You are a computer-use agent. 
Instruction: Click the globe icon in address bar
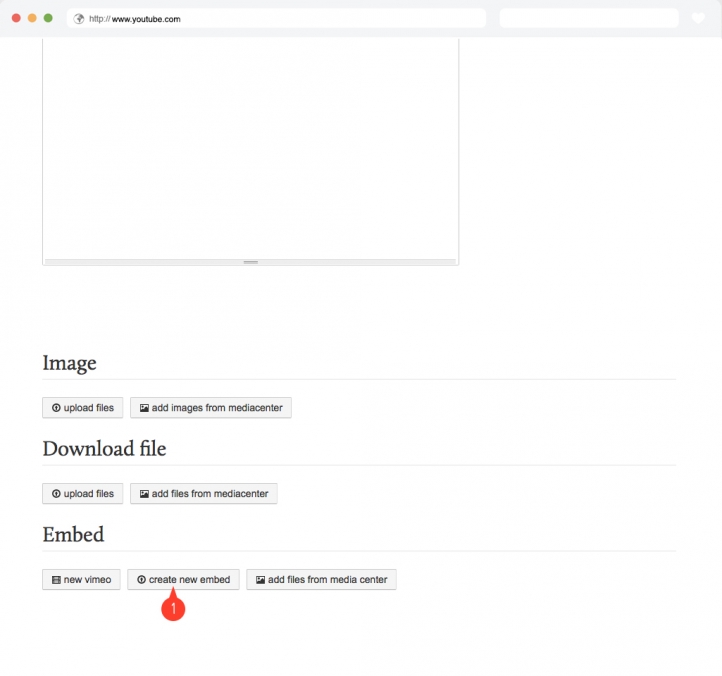(79, 19)
